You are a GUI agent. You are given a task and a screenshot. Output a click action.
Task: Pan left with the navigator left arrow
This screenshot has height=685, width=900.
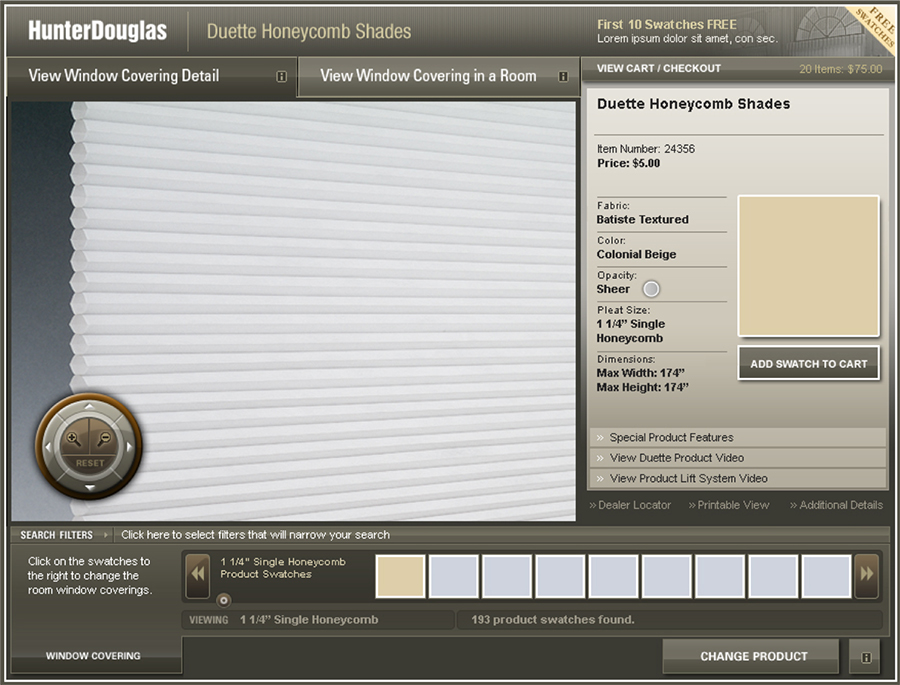tap(48, 446)
